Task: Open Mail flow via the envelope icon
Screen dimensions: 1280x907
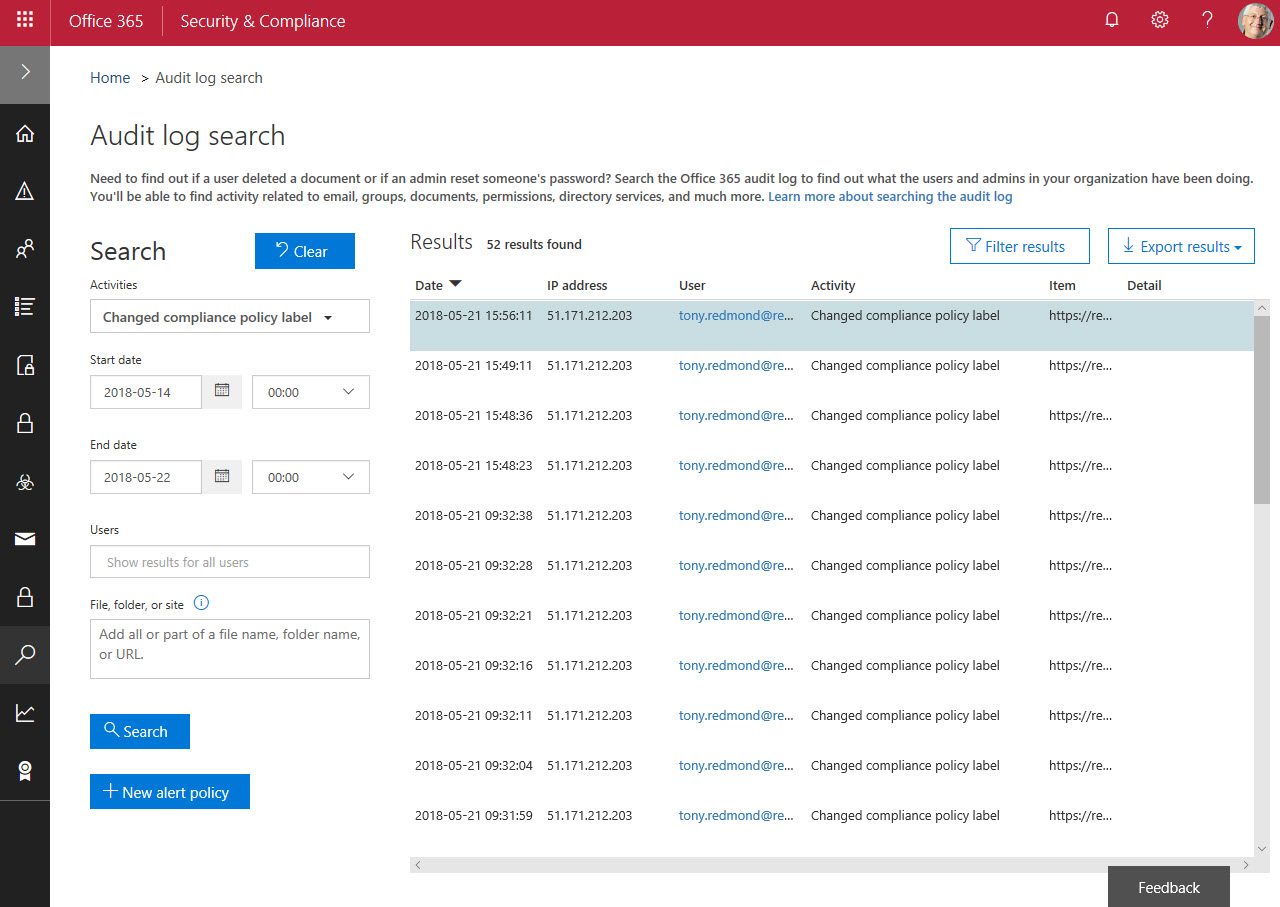Action: coord(25,538)
